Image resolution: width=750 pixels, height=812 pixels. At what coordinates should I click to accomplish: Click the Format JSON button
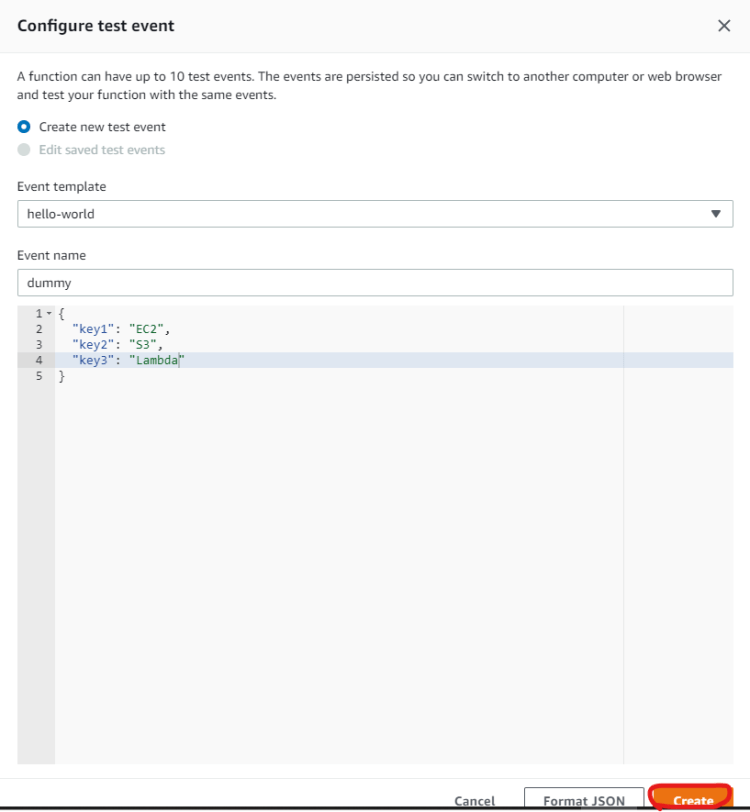tap(584, 801)
